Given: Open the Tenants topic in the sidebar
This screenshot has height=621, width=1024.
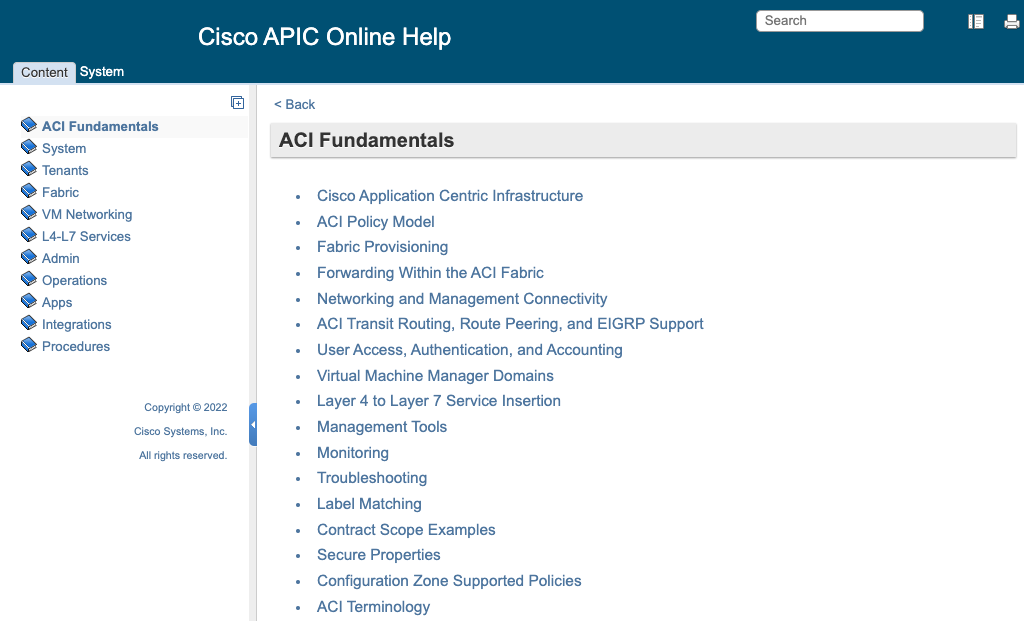Looking at the screenshot, I should pyautogui.click(x=65, y=170).
